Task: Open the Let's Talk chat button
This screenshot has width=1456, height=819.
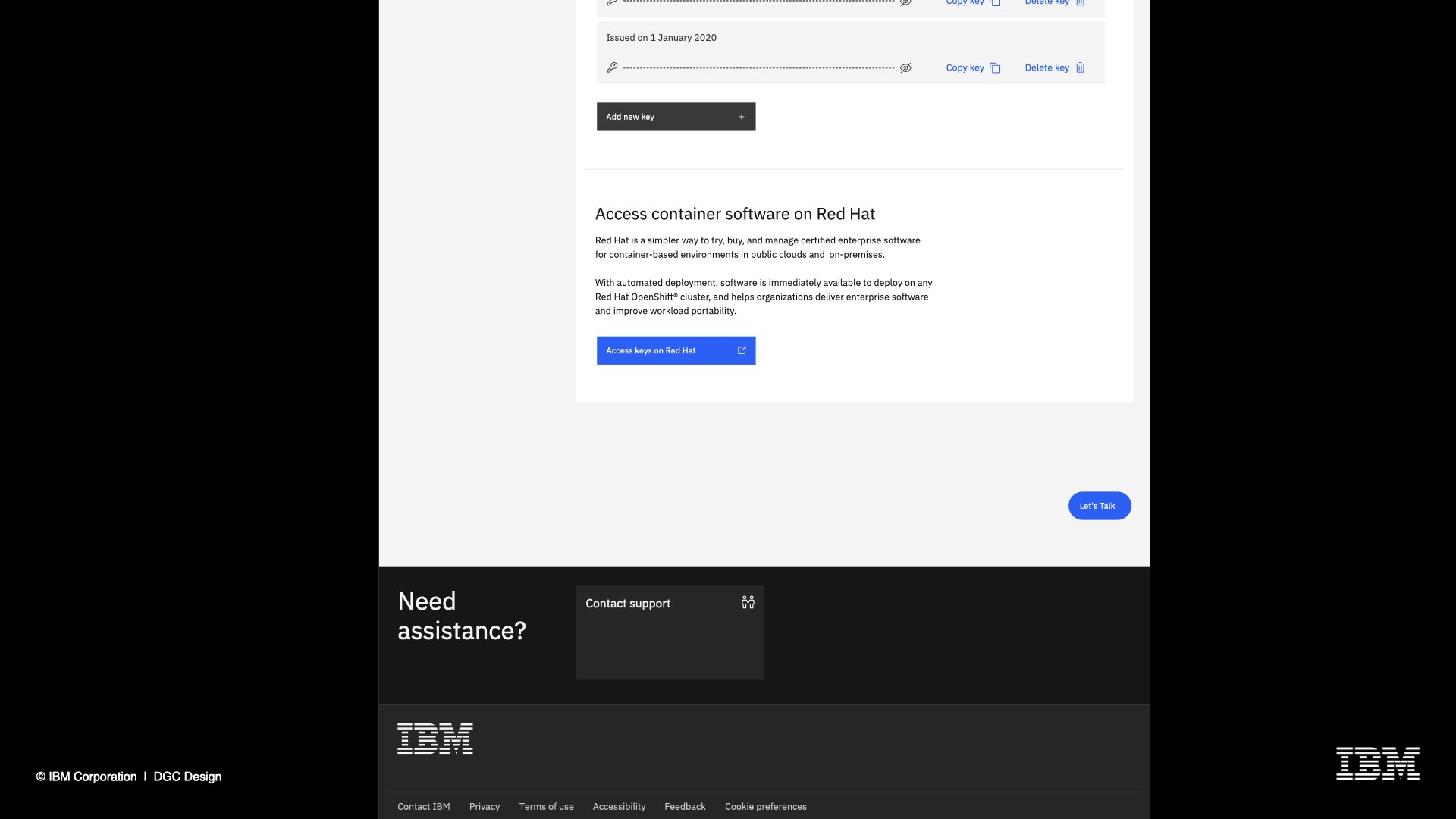Action: coord(1100,506)
